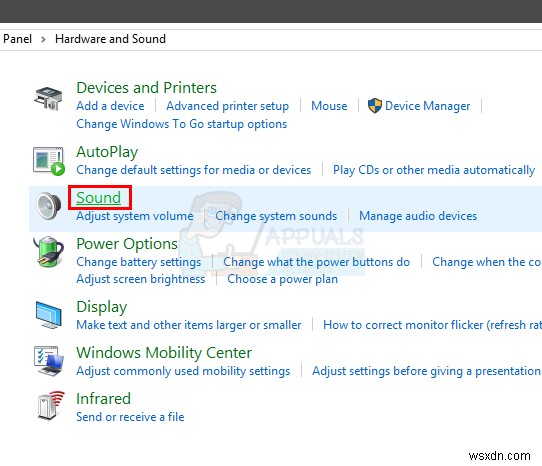Open the Sound heading link
This screenshot has width=542, height=466.
pos(99,198)
